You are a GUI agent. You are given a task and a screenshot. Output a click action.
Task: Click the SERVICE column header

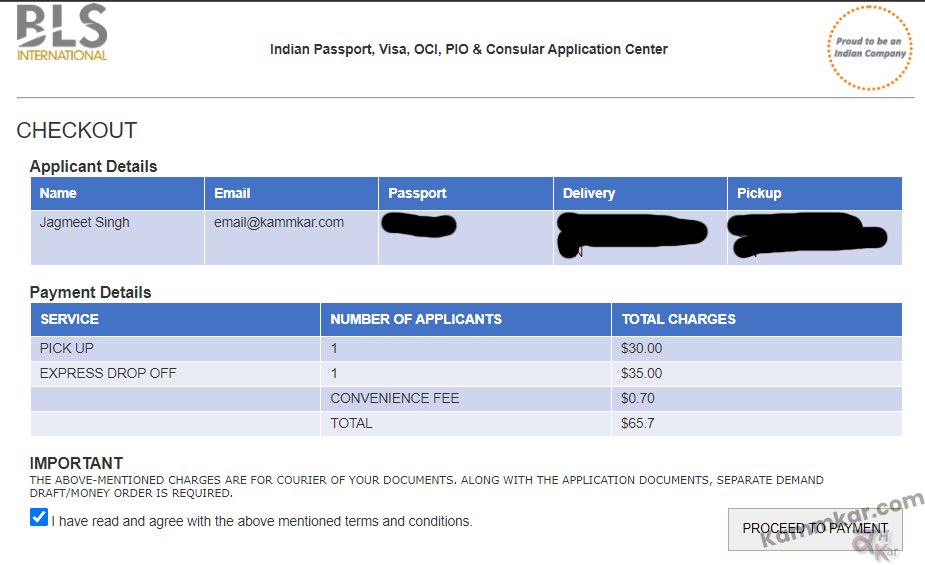point(175,320)
